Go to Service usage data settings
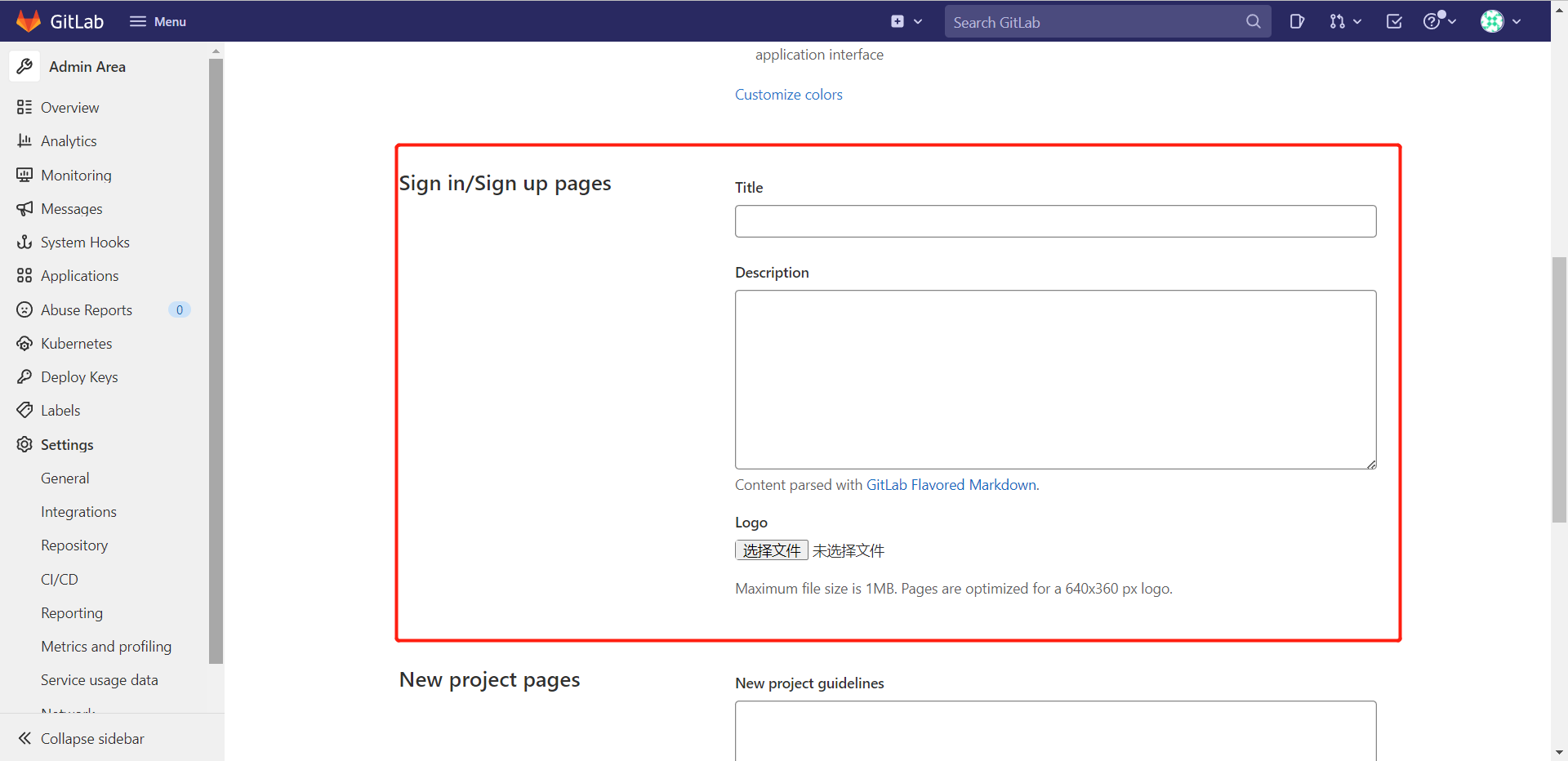This screenshot has width=1568, height=761. (100, 680)
